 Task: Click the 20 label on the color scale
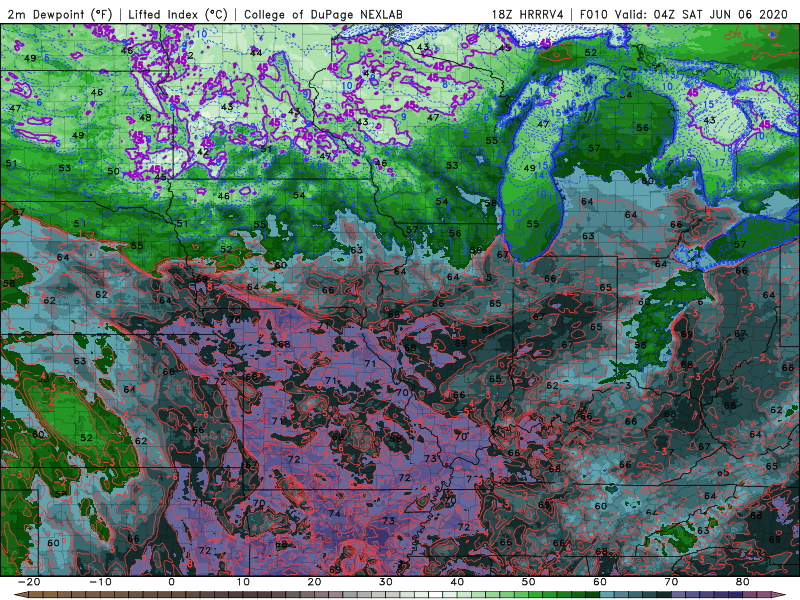(x=314, y=582)
